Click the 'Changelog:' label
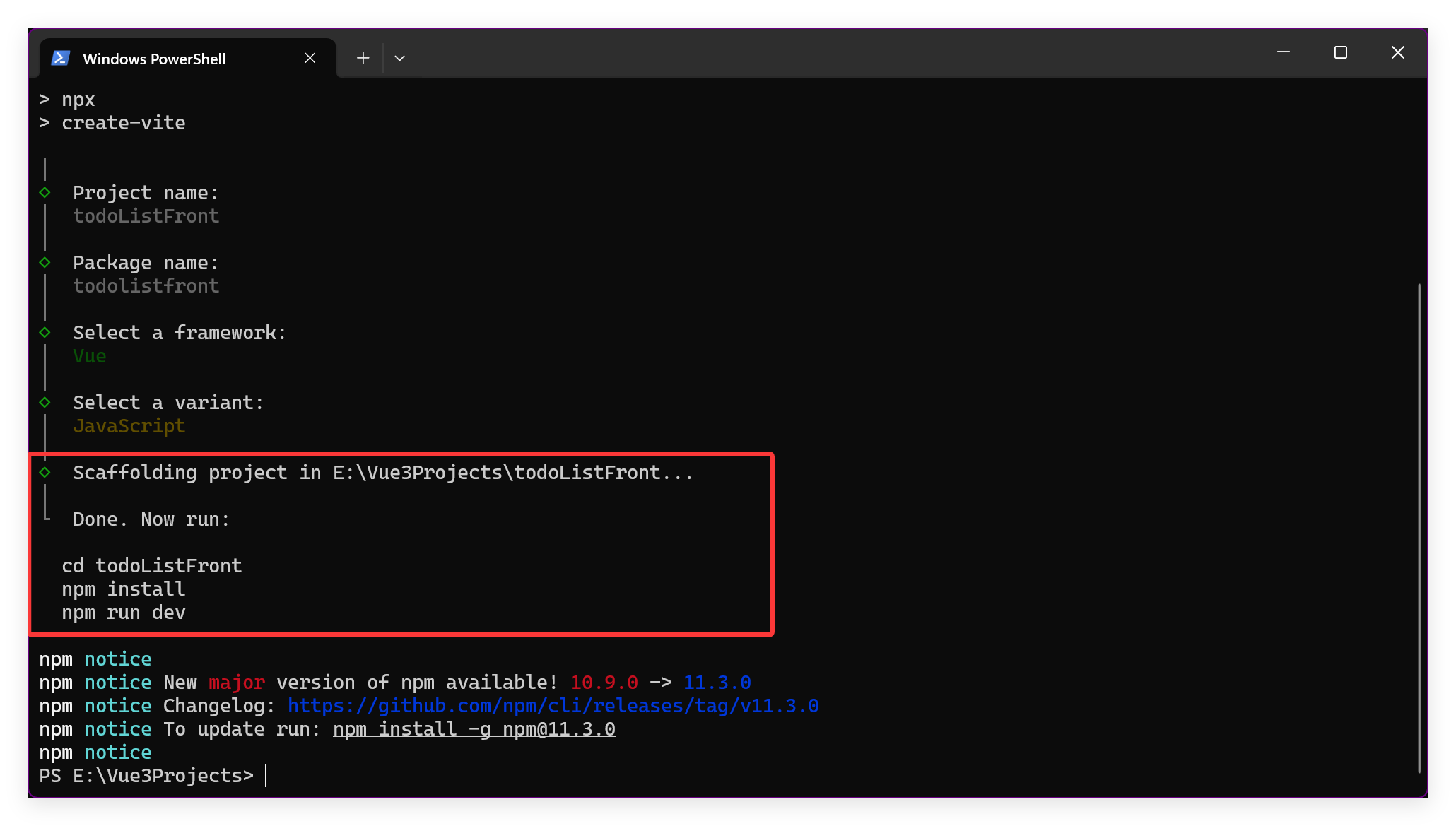Image resolution: width=1456 pixels, height=826 pixels. coord(220,706)
